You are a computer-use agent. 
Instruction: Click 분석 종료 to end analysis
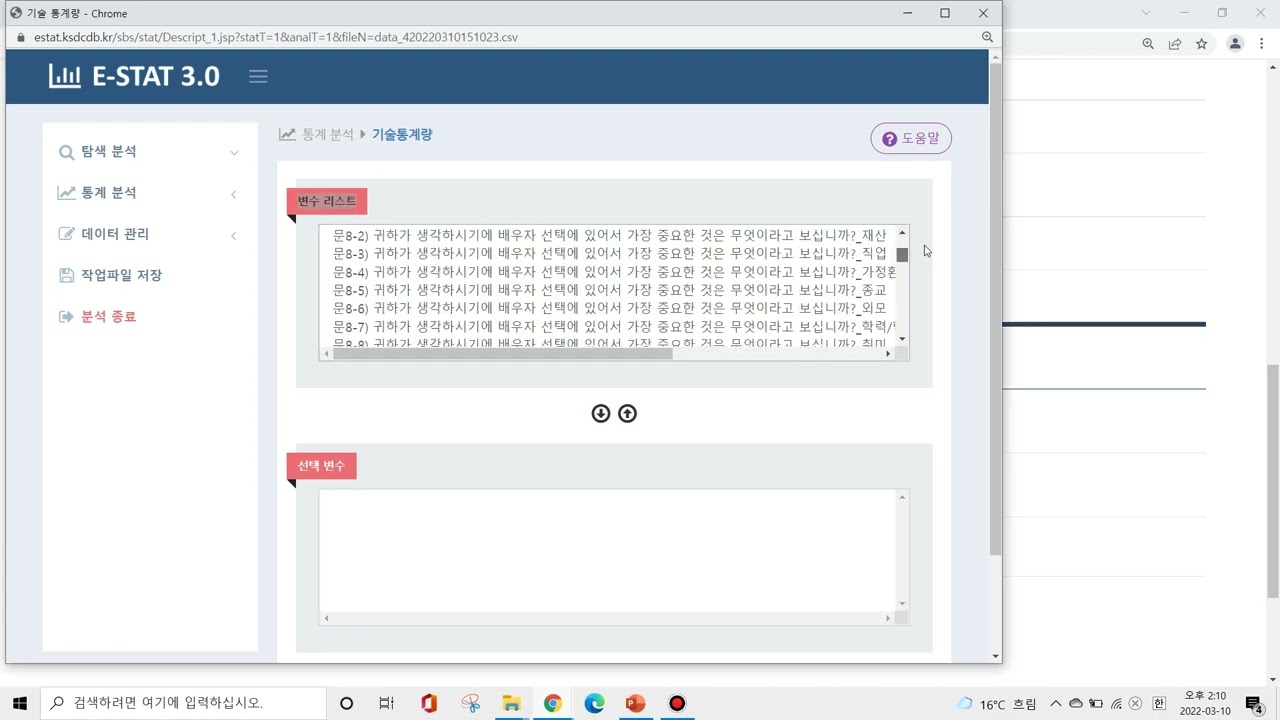coord(108,316)
